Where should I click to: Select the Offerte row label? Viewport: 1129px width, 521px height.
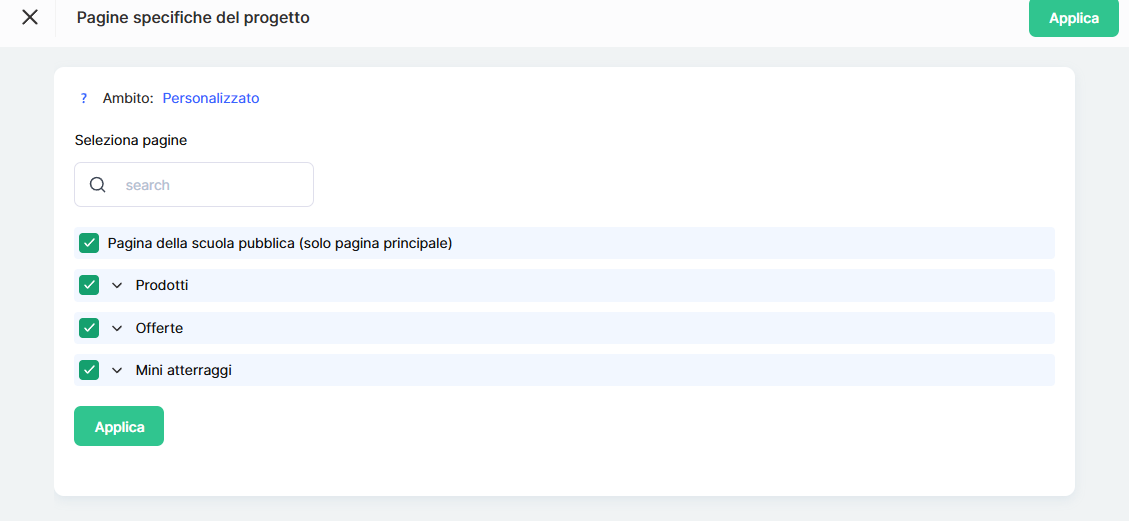click(159, 328)
